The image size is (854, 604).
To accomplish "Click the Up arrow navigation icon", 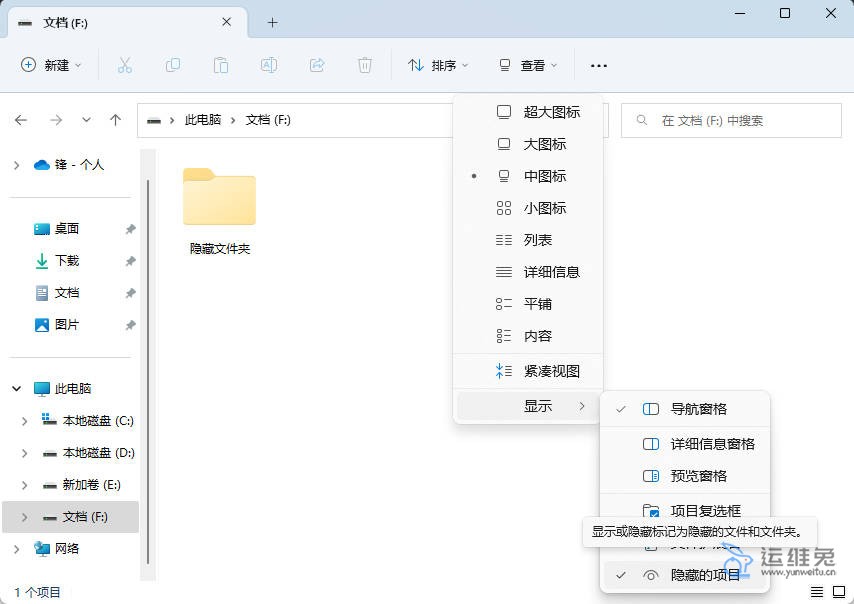I will (x=116, y=120).
